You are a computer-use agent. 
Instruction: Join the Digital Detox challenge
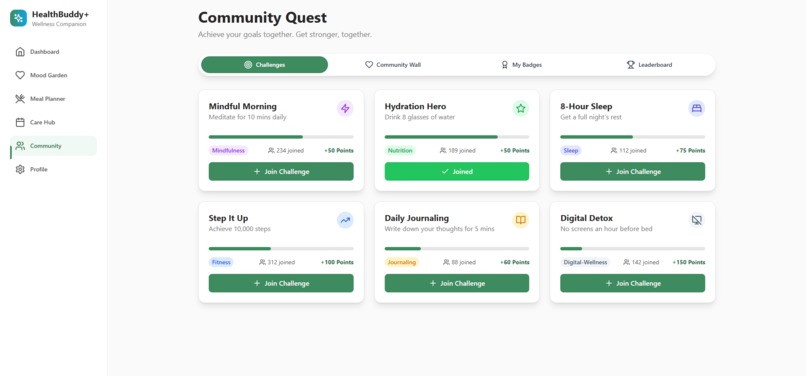pyautogui.click(x=633, y=283)
